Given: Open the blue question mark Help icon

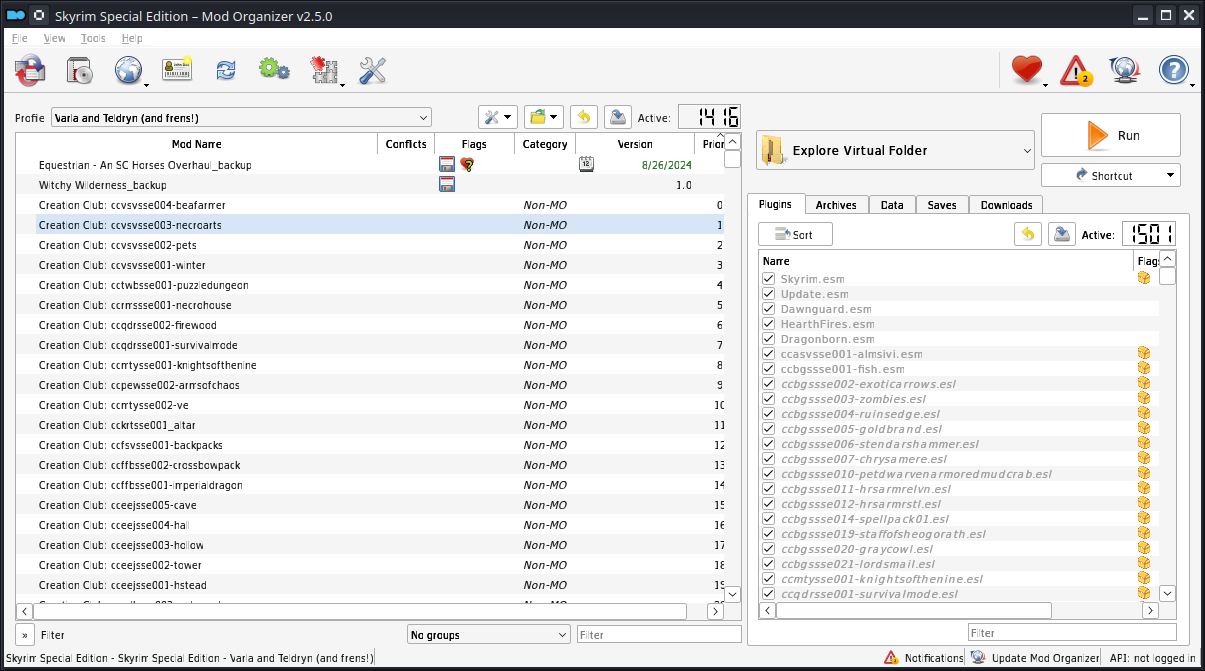Looking at the screenshot, I should pyautogui.click(x=1174, y=70).
